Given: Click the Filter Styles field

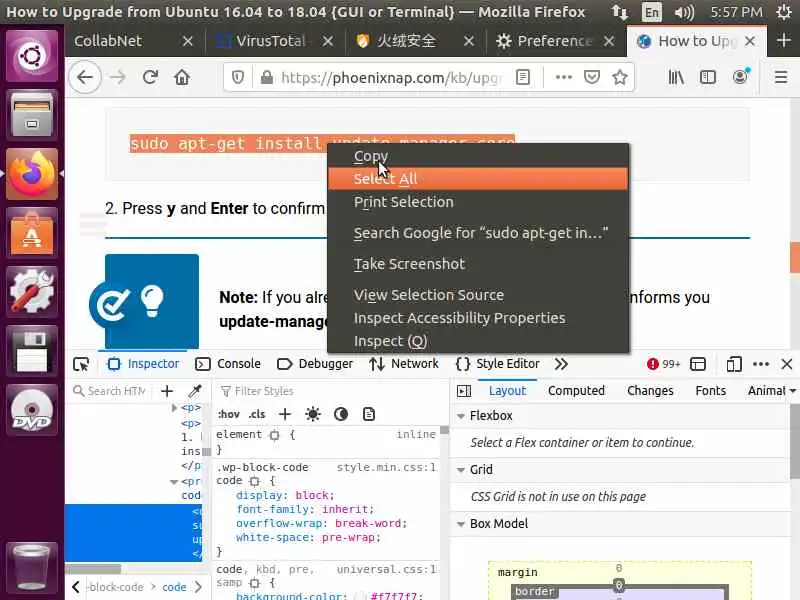Looking at the screenshot, I should pos(327,391).
